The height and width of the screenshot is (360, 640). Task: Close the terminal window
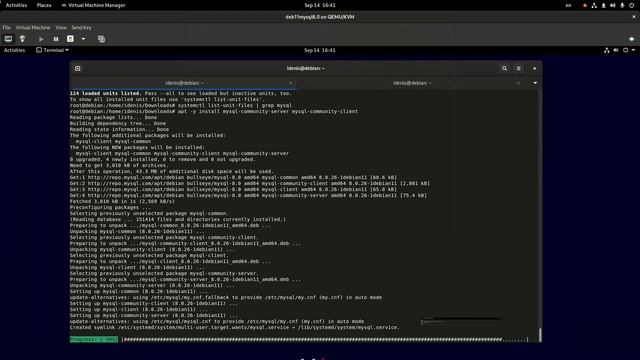534,69
